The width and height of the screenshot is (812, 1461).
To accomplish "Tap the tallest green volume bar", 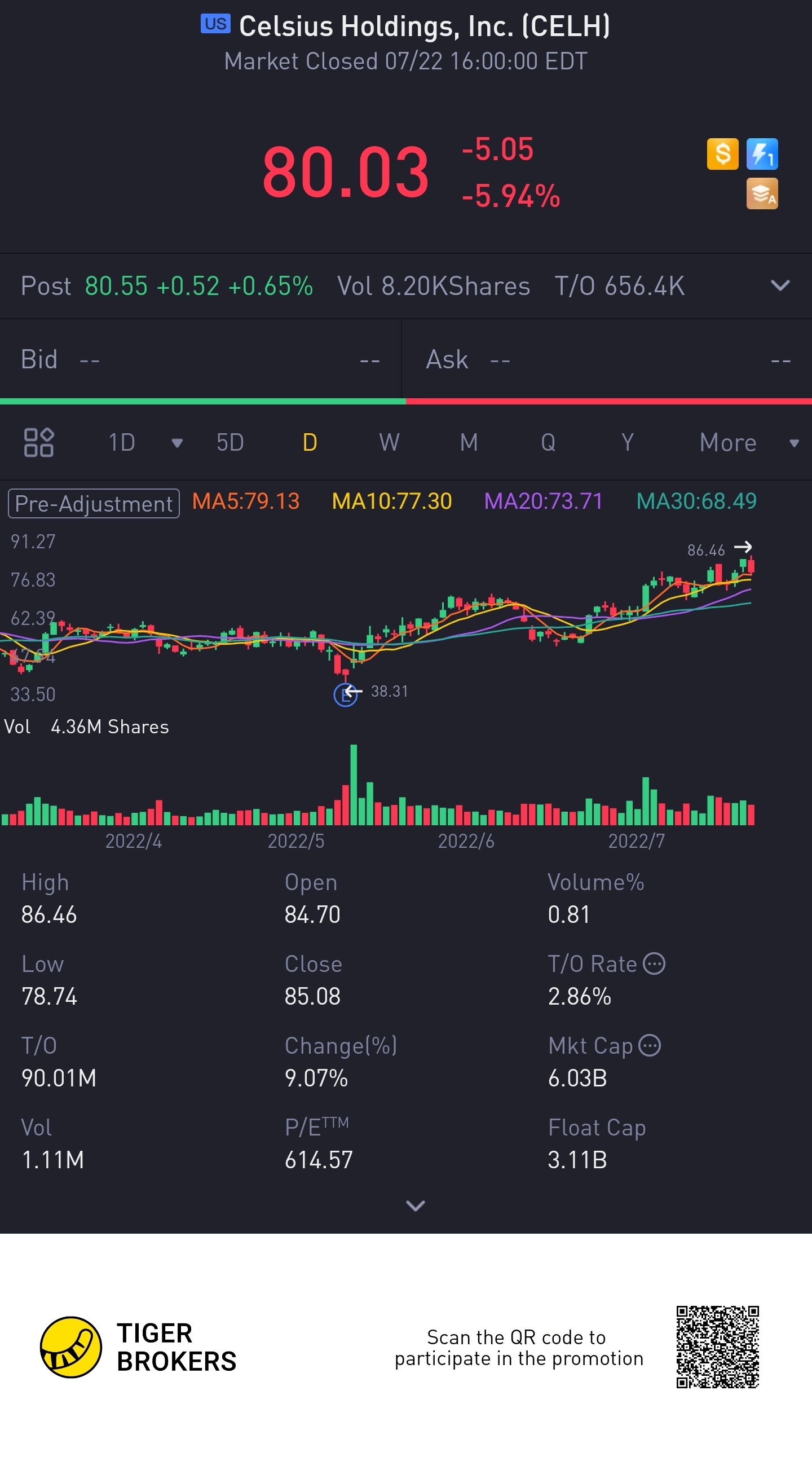I will click(x=354, y=785).
